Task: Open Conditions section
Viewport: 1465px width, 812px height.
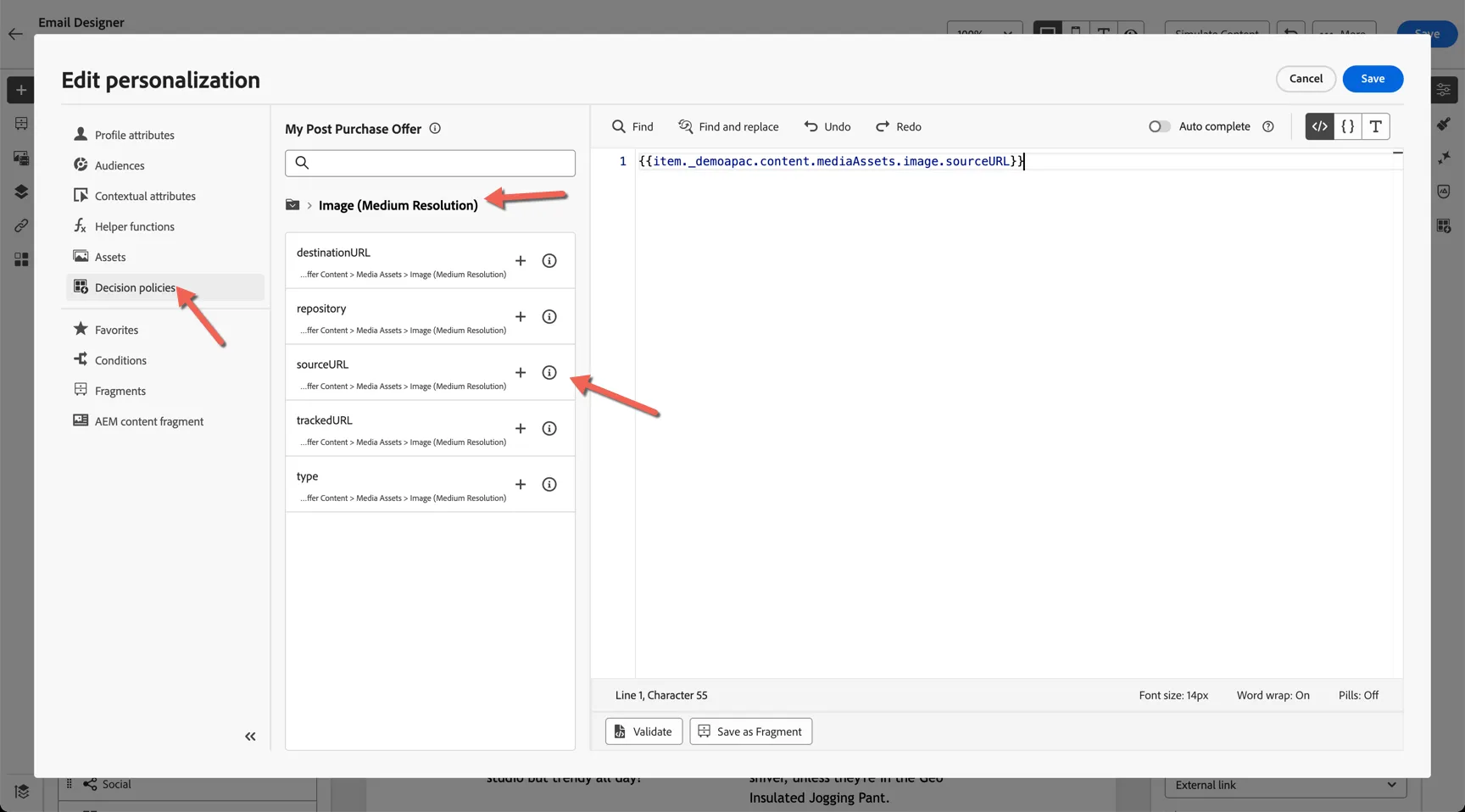Action: (165, 360)
